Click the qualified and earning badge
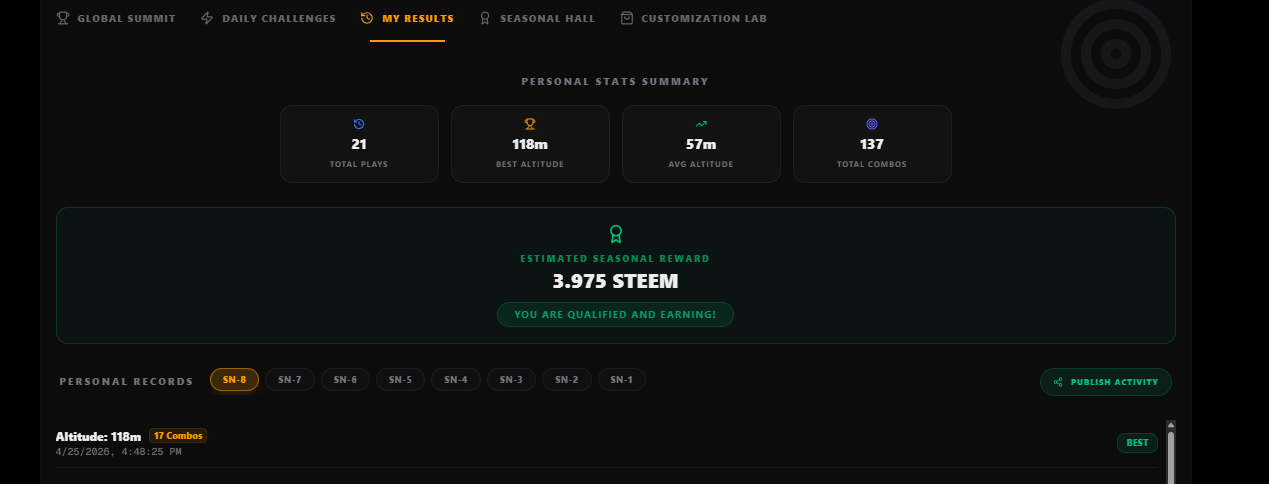Image resolution: width=1269 pixels, height=484 pixels. pos(615,315)
